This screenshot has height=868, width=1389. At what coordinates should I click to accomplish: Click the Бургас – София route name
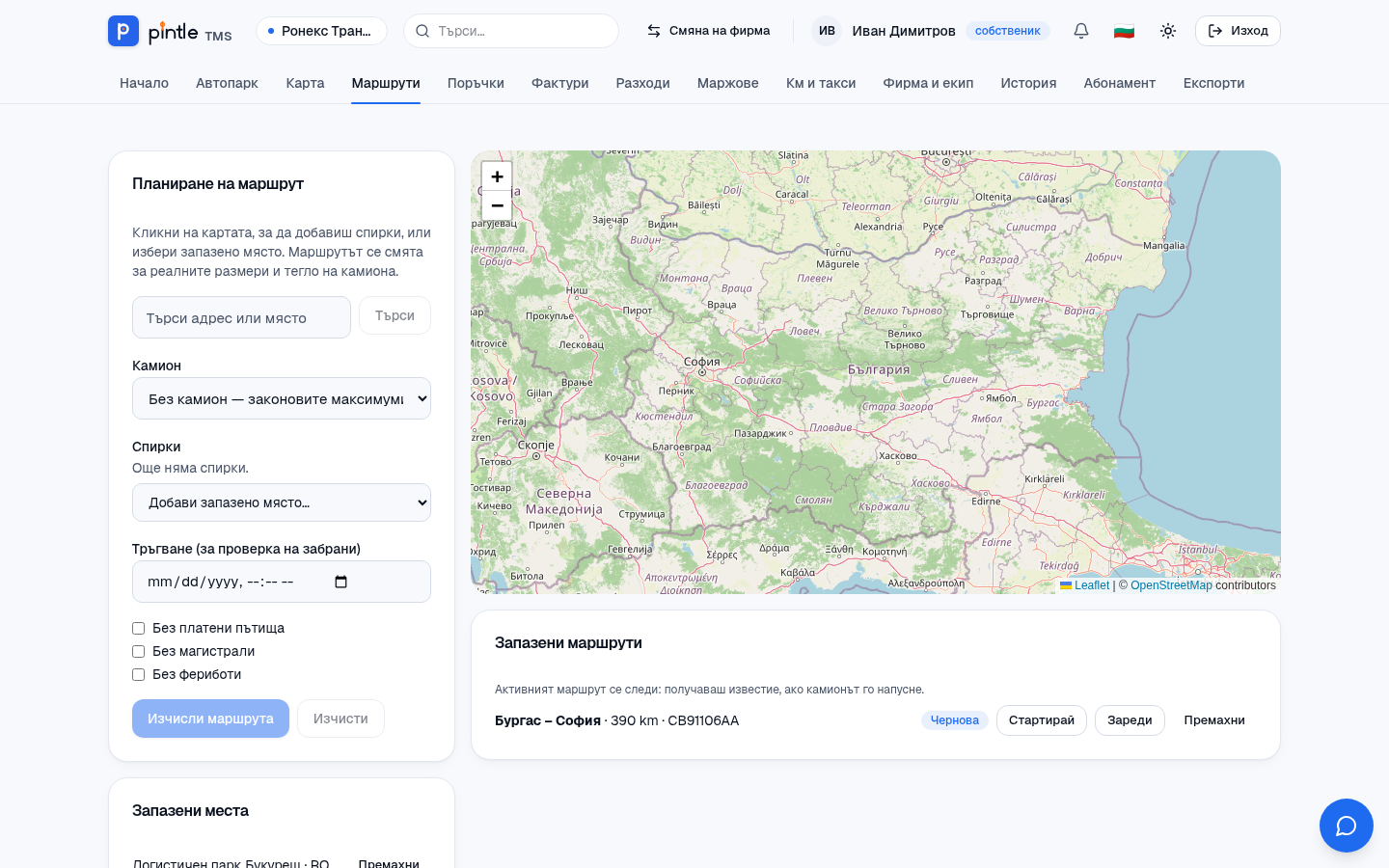click(548, 720)
